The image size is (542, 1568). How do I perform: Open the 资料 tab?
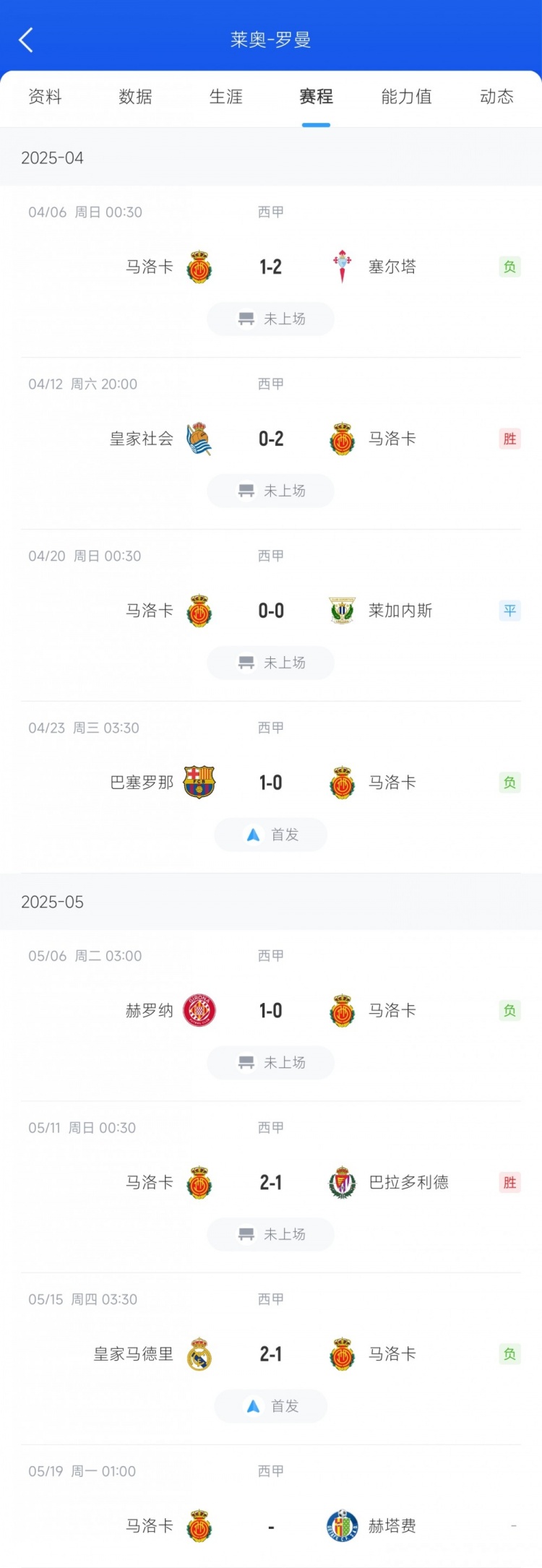click(45, 97)
